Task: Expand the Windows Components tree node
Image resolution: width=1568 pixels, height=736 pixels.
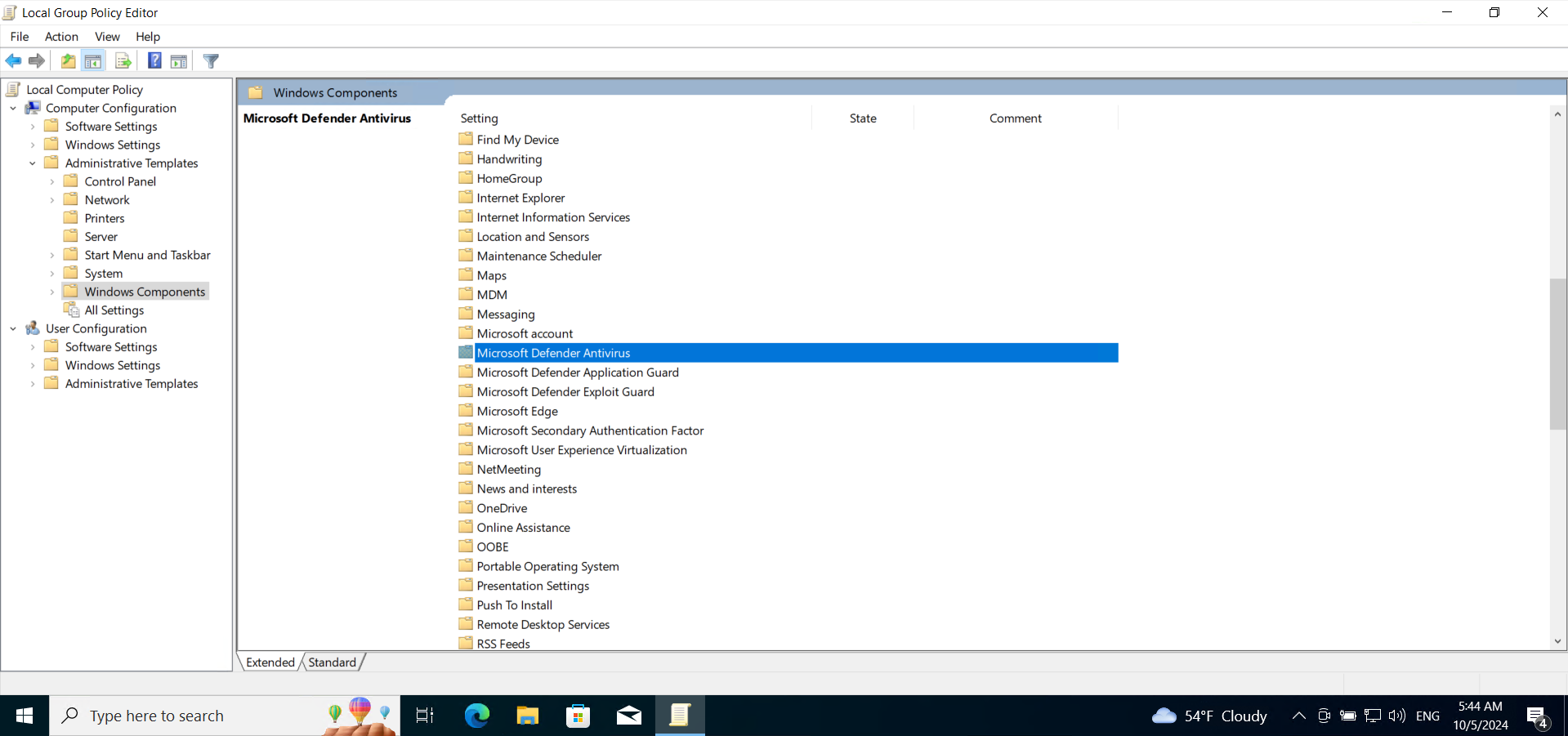Action: (52, 292)
